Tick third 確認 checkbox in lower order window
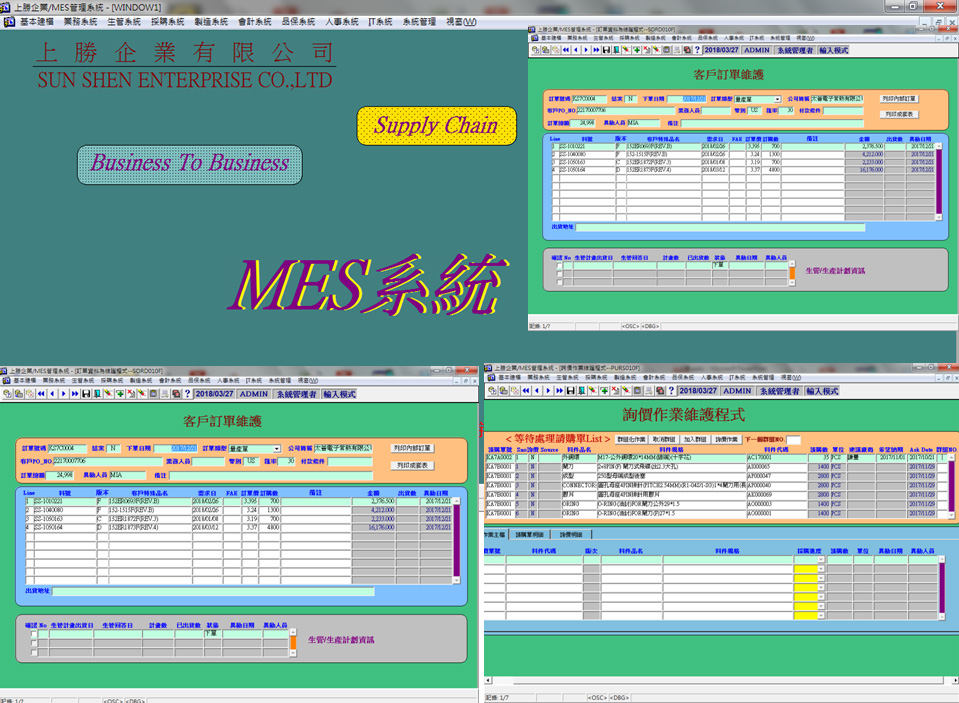 pos(34,653)
